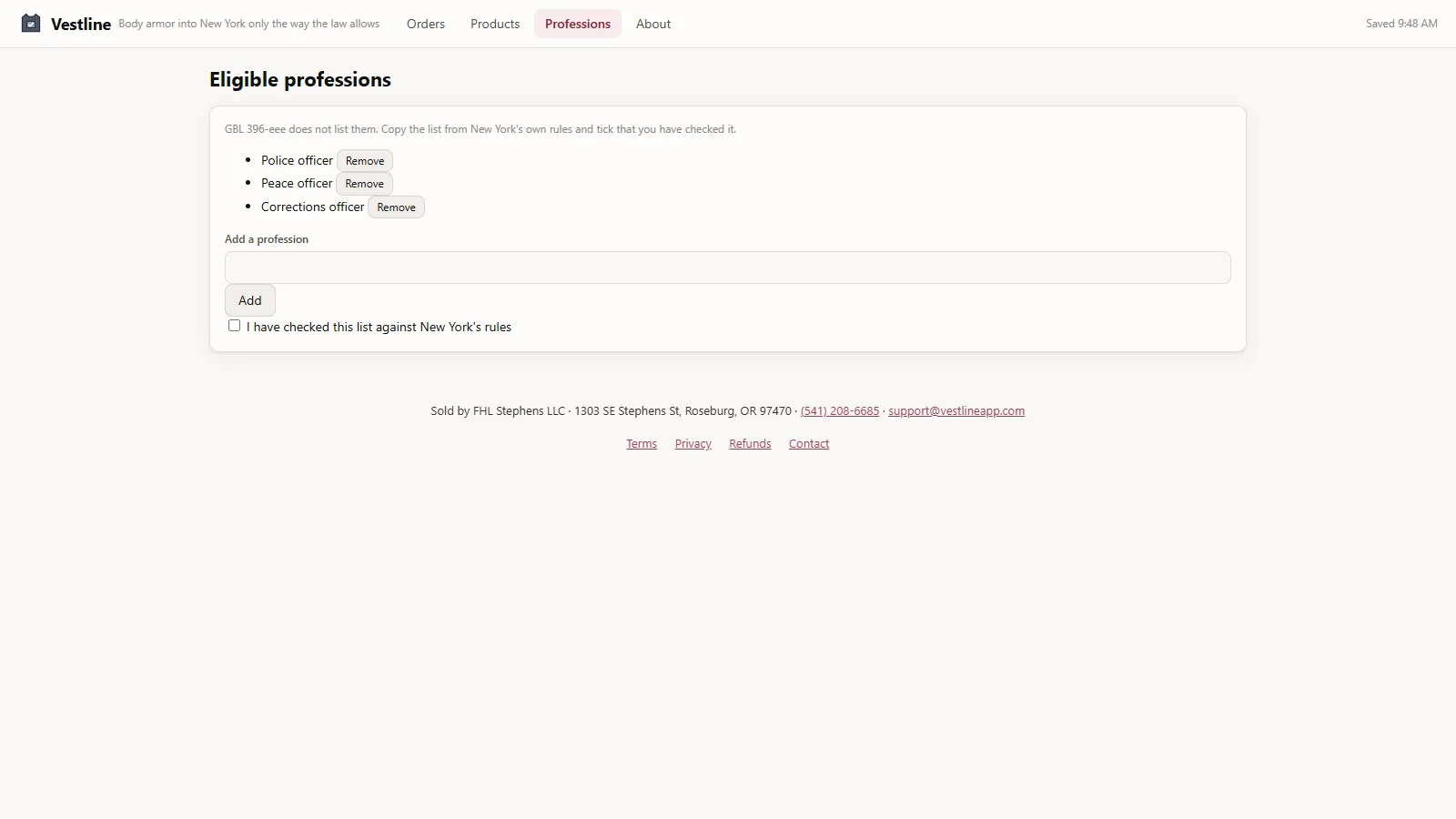Remove Peace officer from the list

point(364,184)
